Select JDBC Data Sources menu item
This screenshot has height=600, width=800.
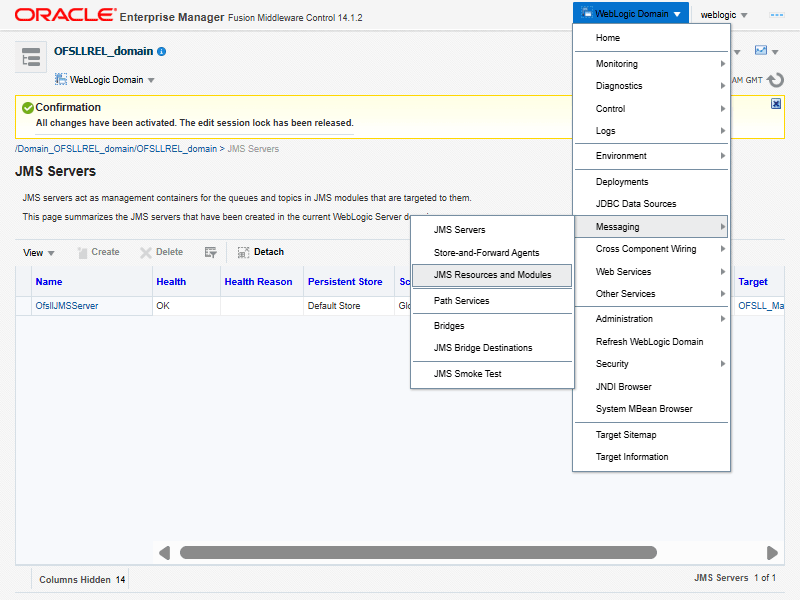coord(651,204)
